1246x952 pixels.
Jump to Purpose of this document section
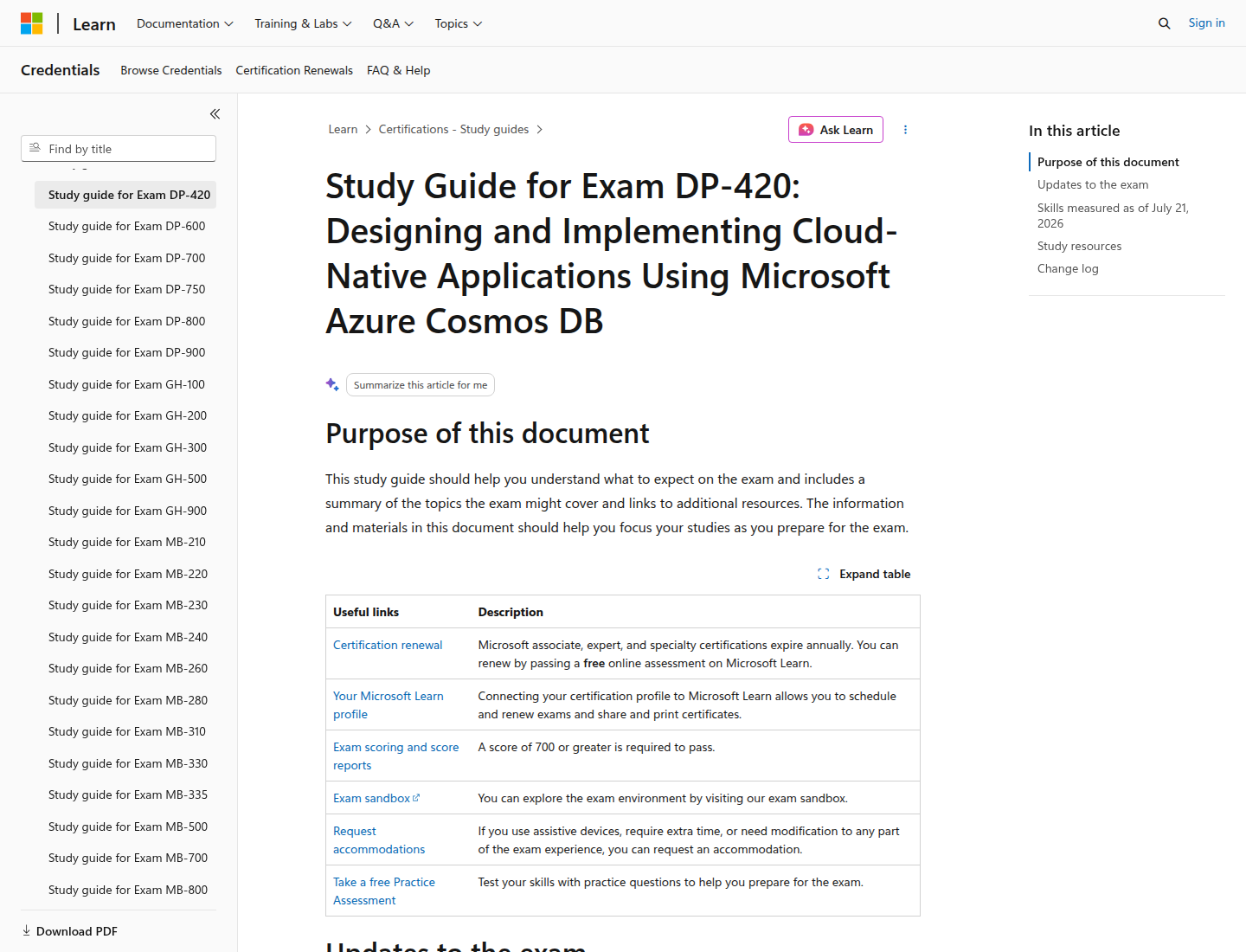coord(1108,162)
